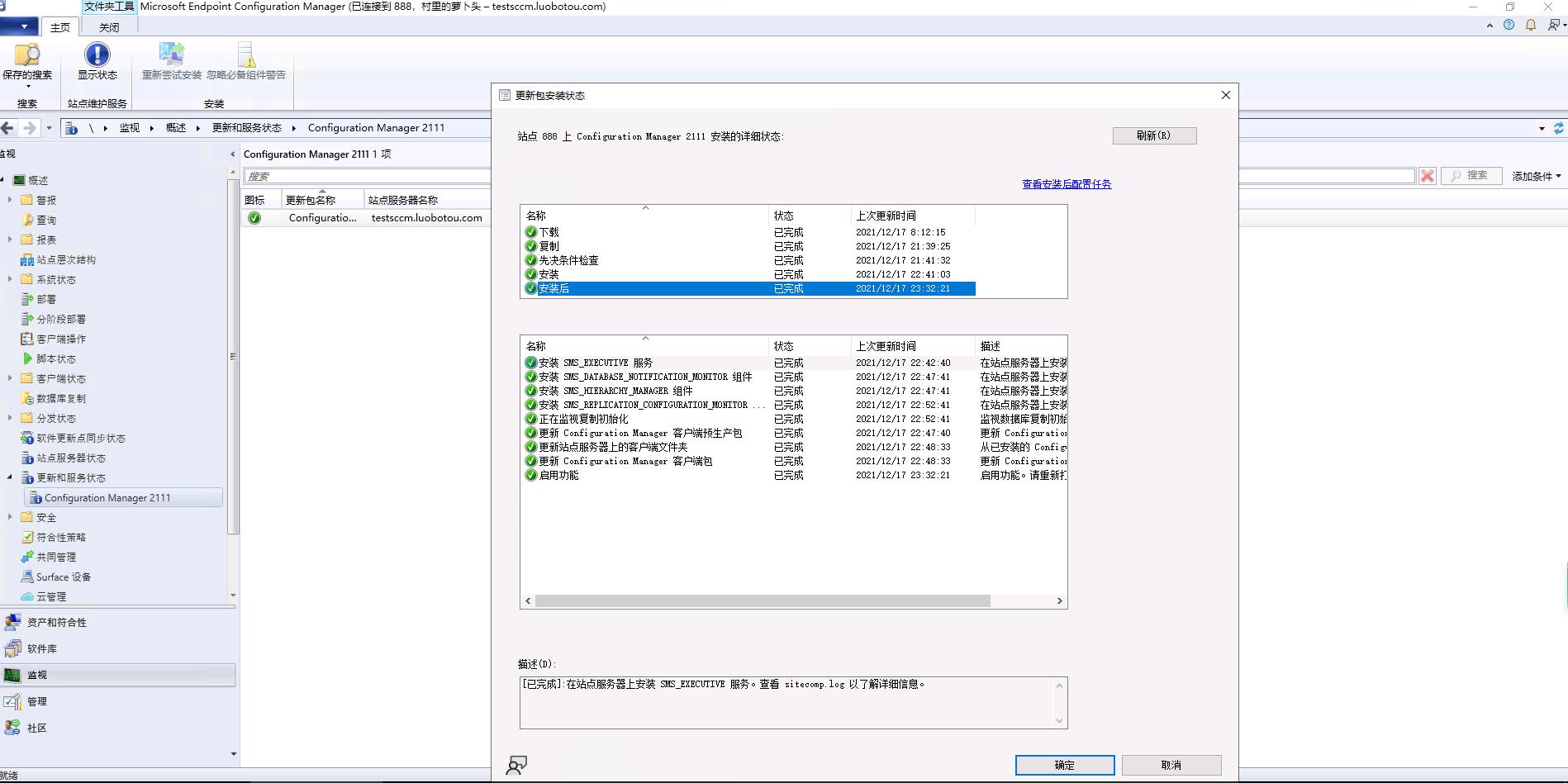Open the address bar history dropdown arrow
This screenshot has width=1568, height=783.
coord(1542,128)
